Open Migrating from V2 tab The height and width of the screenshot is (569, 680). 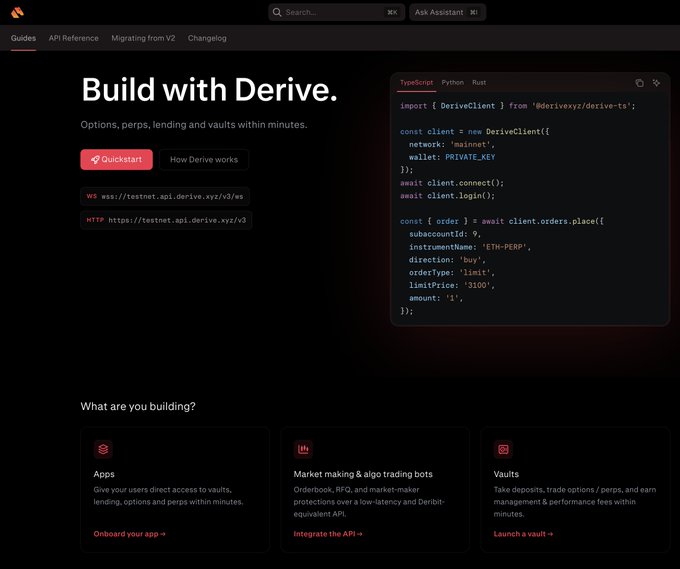pyautogui.click(x=143, y=38)
